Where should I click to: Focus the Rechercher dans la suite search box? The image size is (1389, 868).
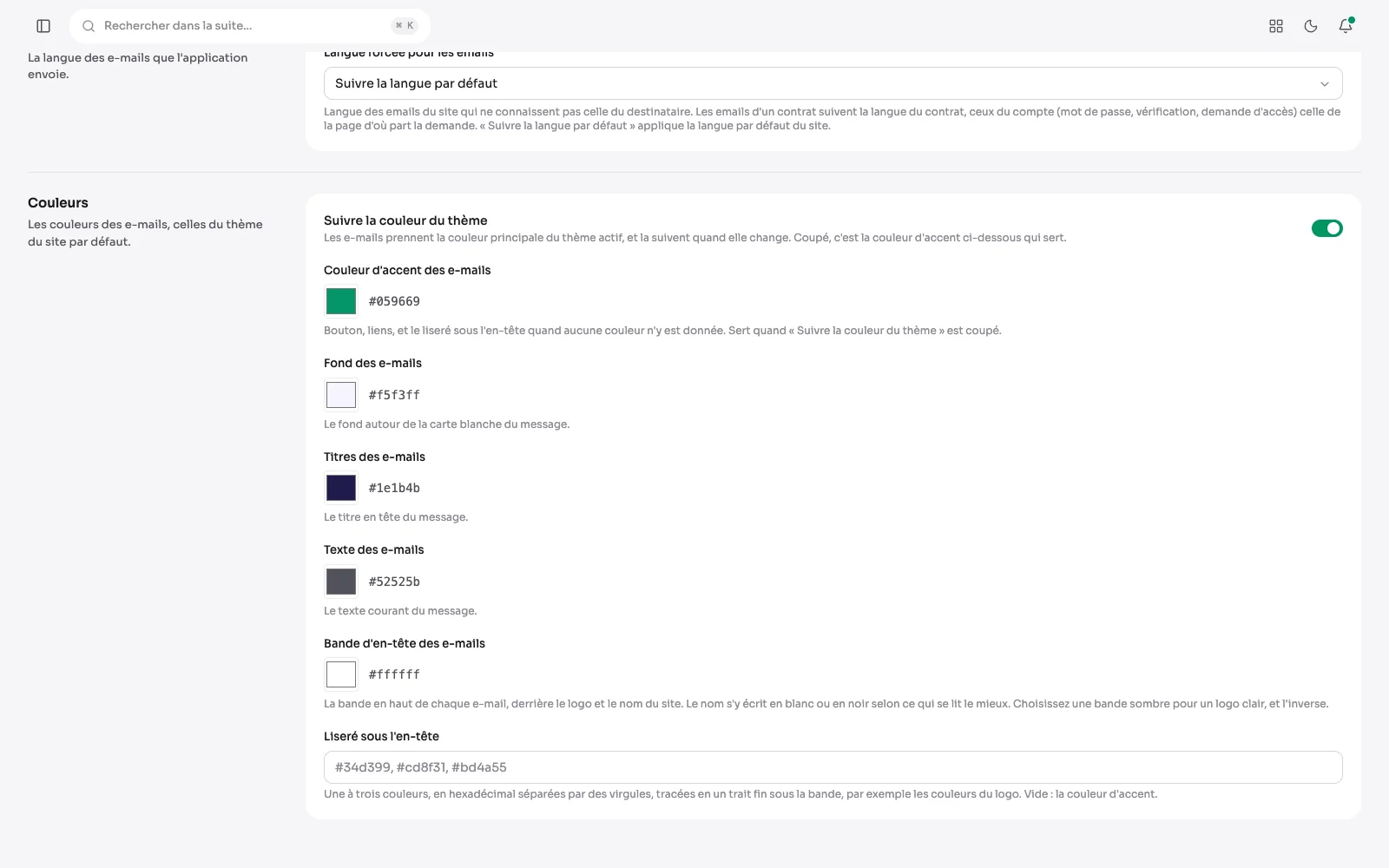[x=250, y=26]
